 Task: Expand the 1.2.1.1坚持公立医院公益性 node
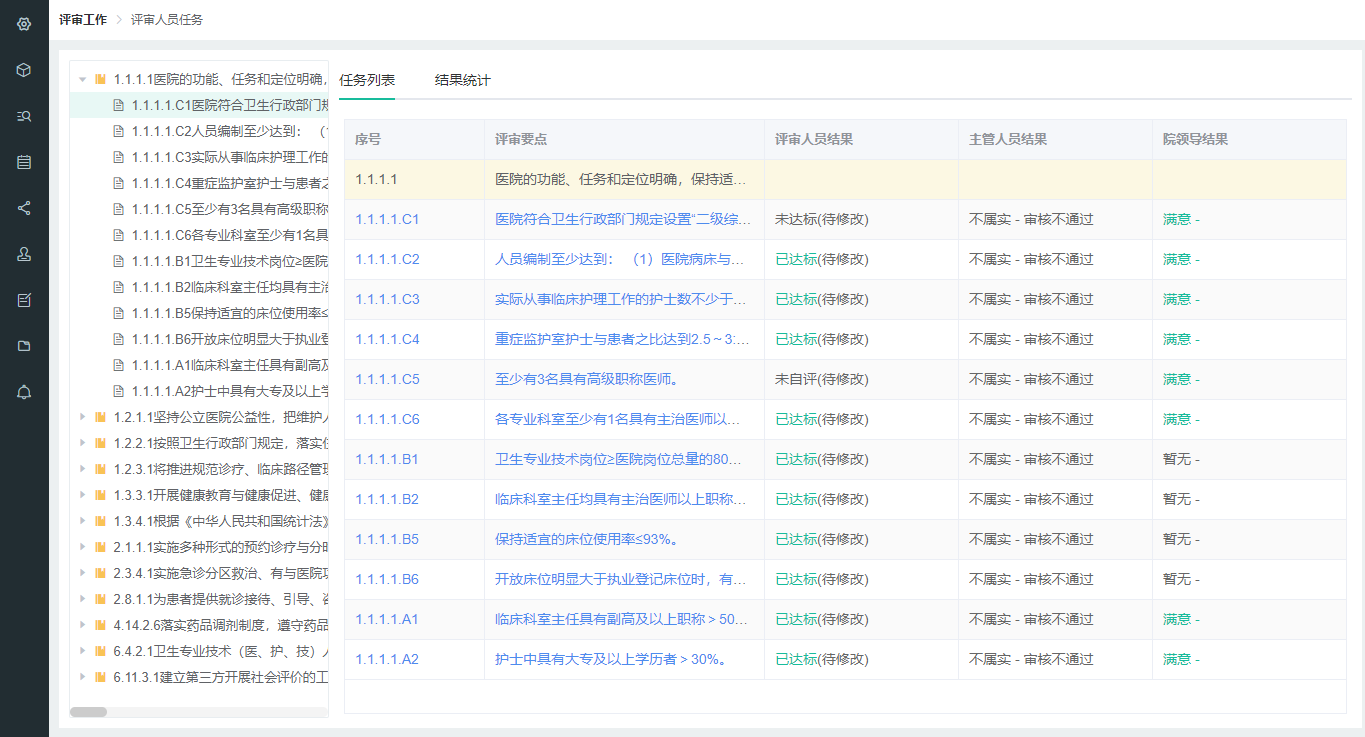click(x=82, y=417)
